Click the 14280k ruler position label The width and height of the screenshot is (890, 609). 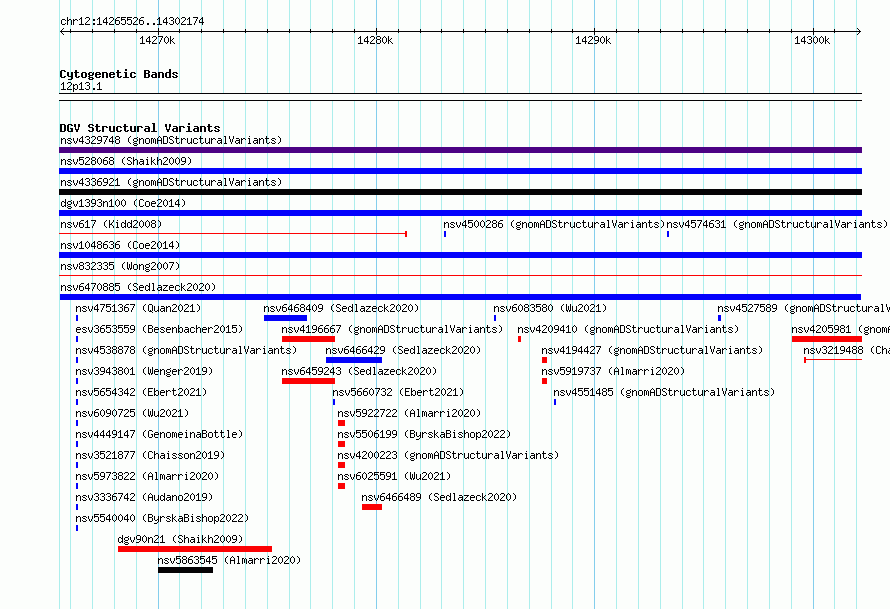pyautogui.click(x=375, y=40)
